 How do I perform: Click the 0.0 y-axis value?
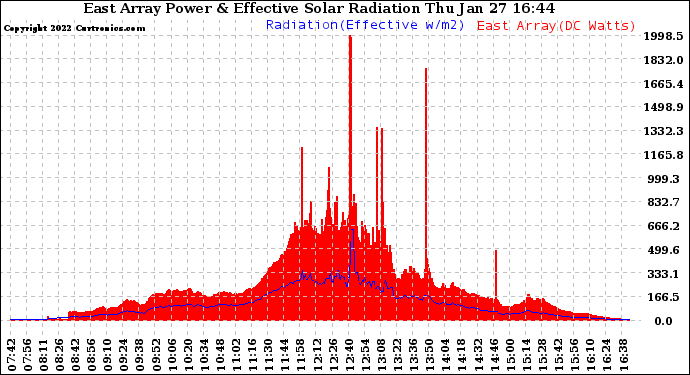click(x=664, y=321)
